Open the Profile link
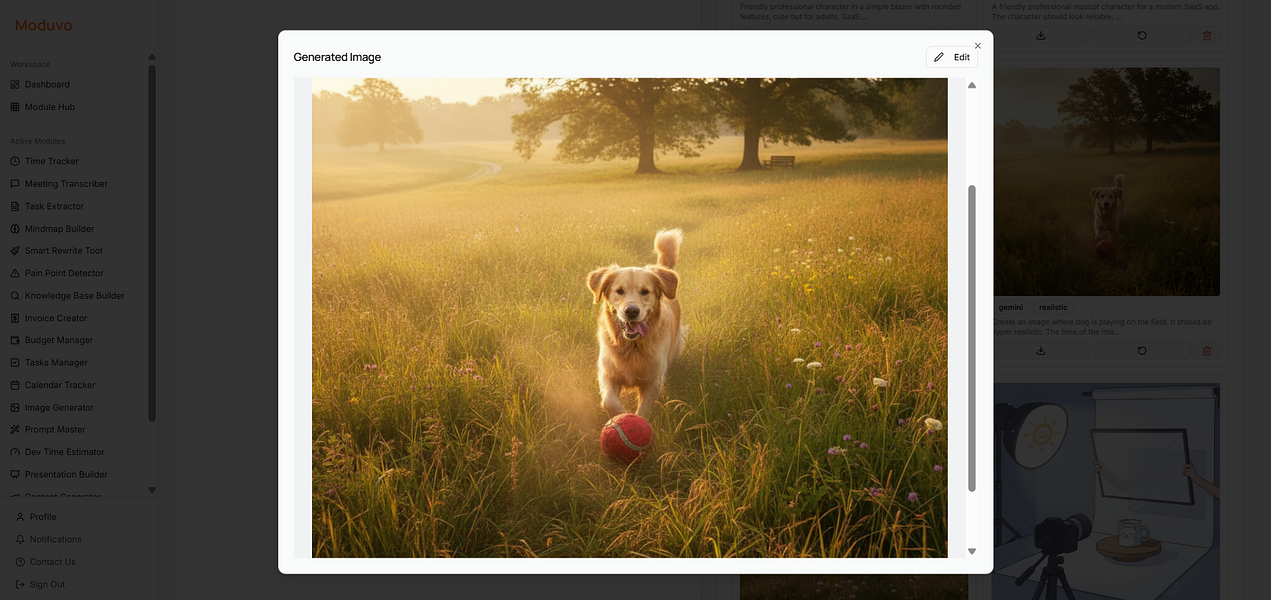 pos(42,517)
